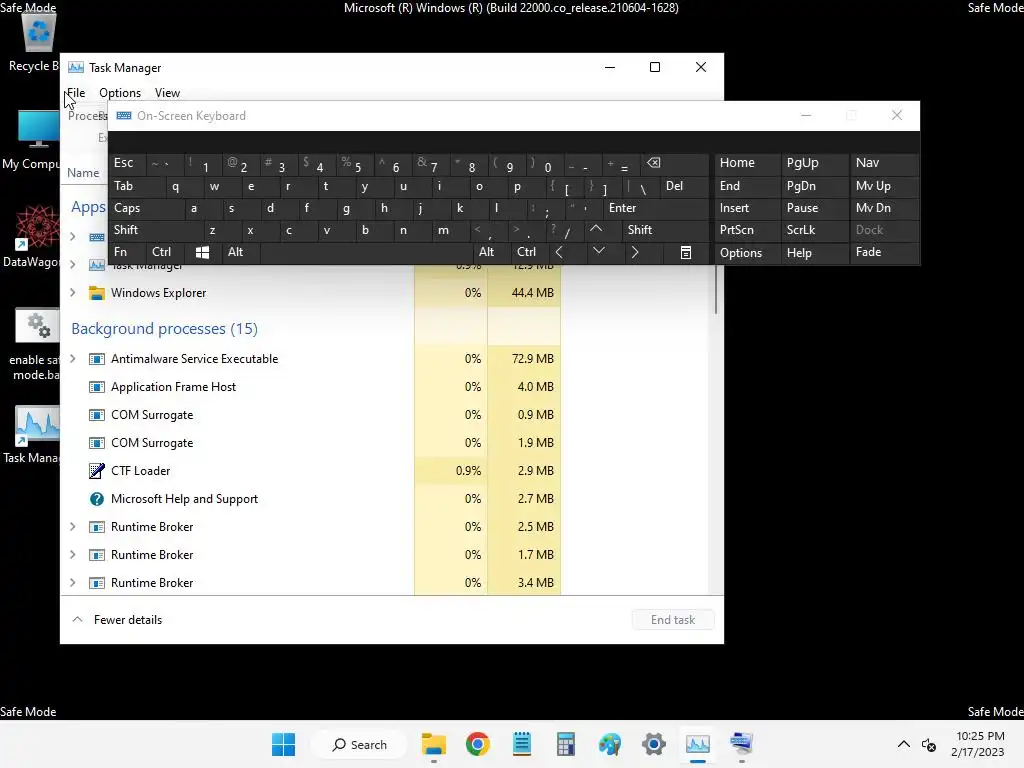
Task: Click the Mv Up key on On-Screen Keyboard
Action: (x=884, y=186)
